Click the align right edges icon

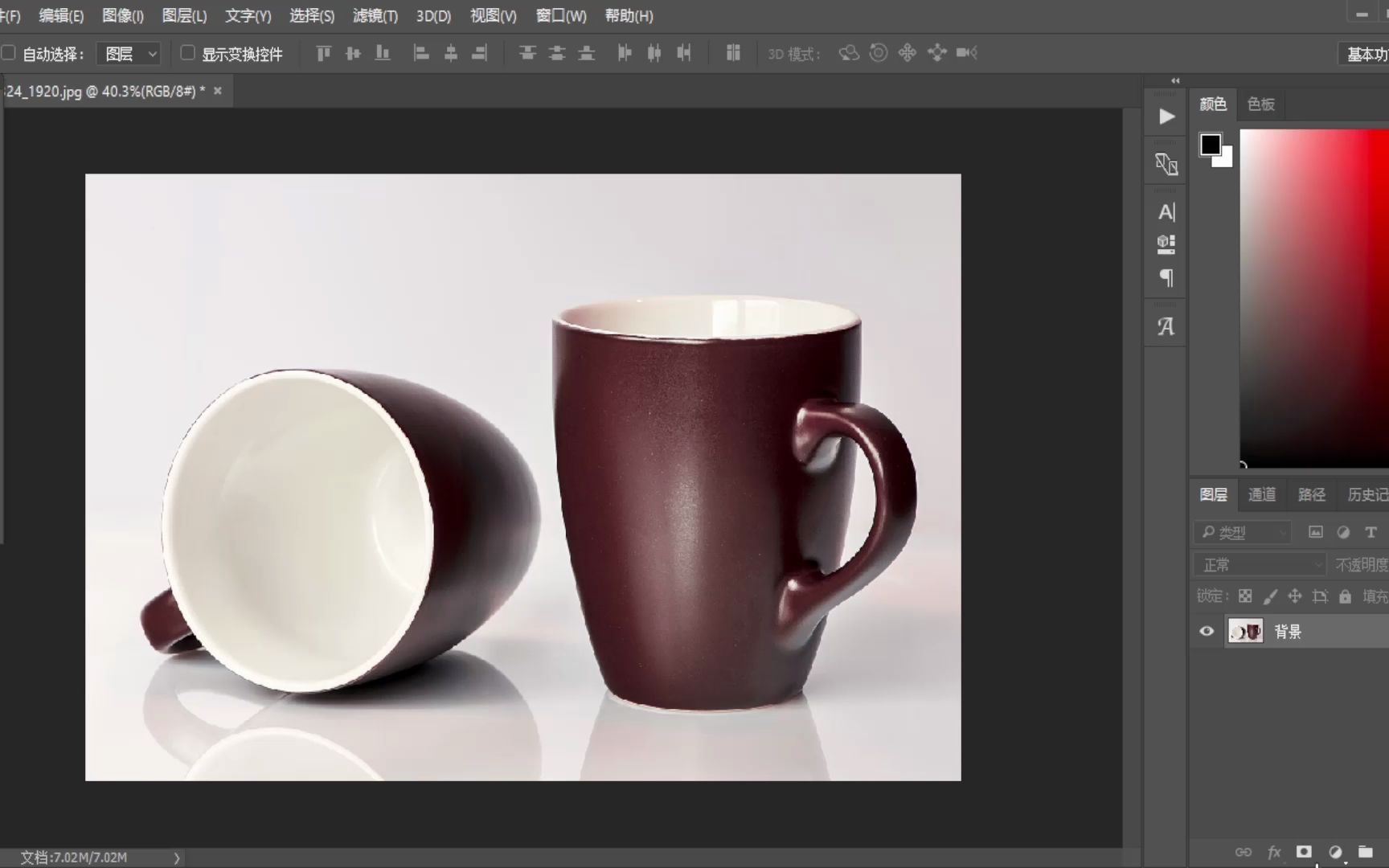pyautogui.click(x=480, y=53)
